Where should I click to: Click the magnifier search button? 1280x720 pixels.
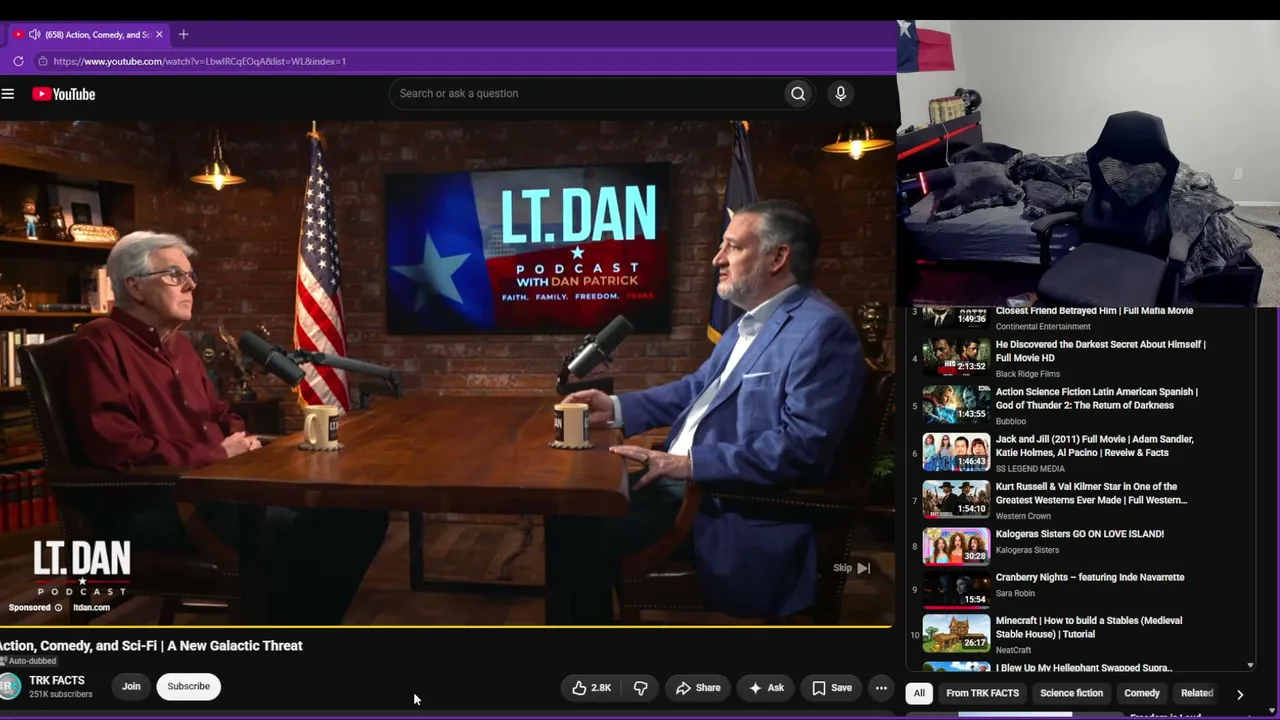point(798,94)
